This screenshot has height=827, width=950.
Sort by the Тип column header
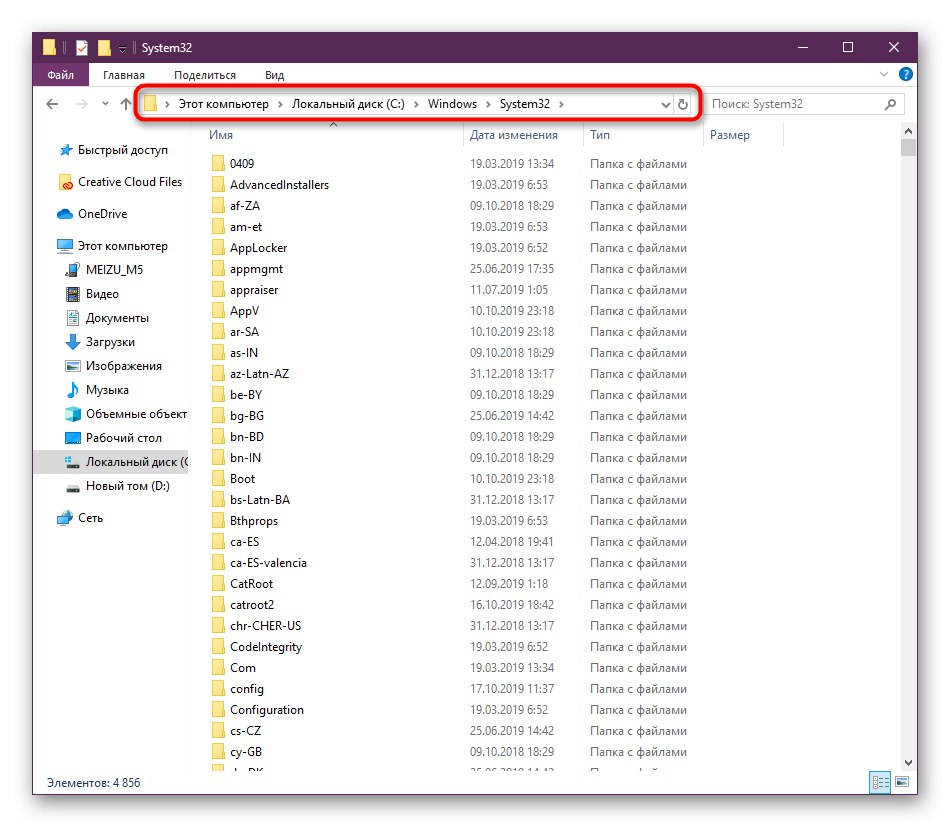pos(600,135)
